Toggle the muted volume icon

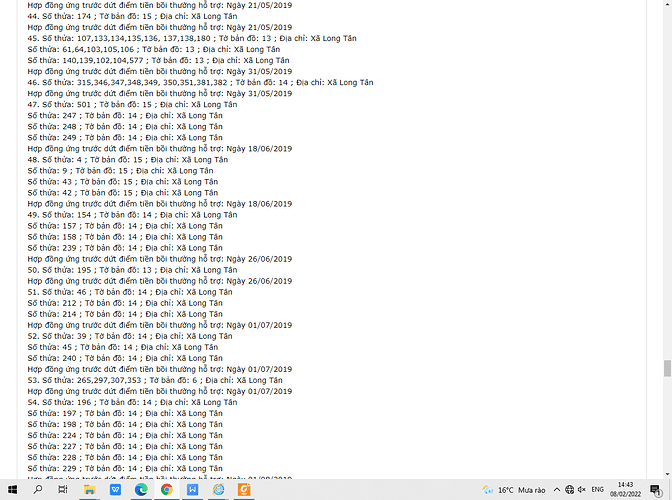coord(582,490)
